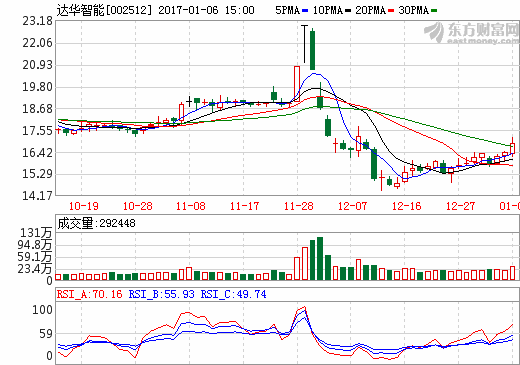The height and width of the screenshot is (365, 520).
Task: Select the 达华智能 stock title text
Action: (80, 10)
